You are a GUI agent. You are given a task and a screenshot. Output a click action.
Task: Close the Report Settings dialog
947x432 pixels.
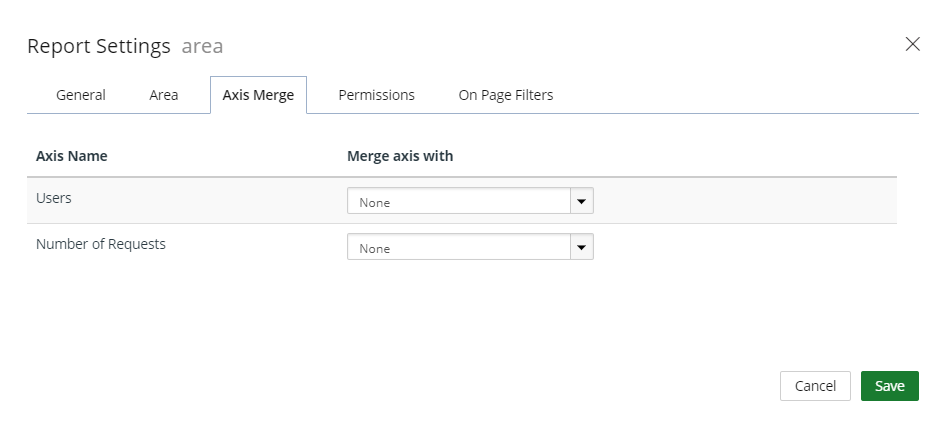[x=912, y=44]
